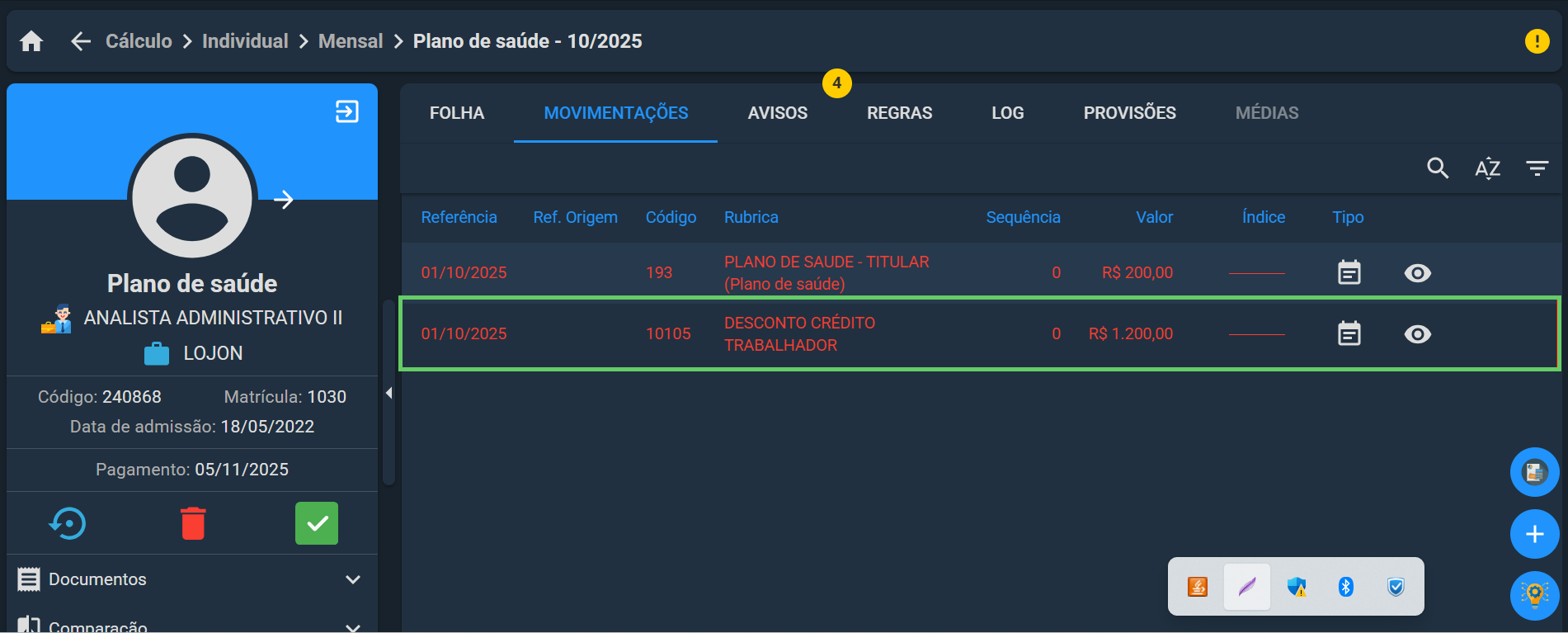This screenshot has height=633, width=1568.
Task: Click the recalculate refresh icon
Action: 68,523
